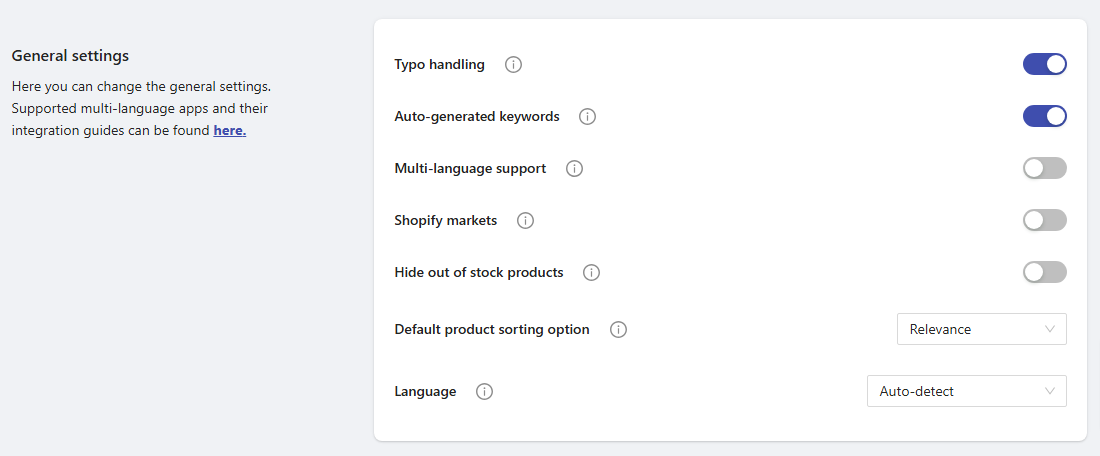The image size is (1100, 456).
Task: Show info for Auto-generated keywords
Action: coord(588,117)
